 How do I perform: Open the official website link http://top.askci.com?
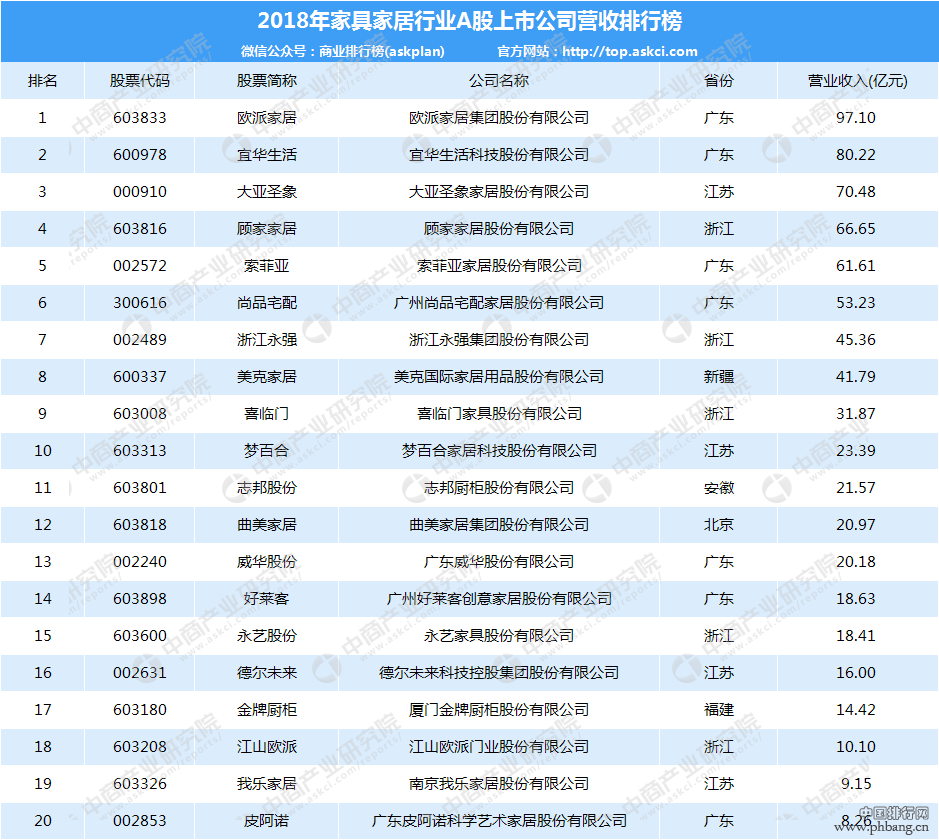[630, 51]
